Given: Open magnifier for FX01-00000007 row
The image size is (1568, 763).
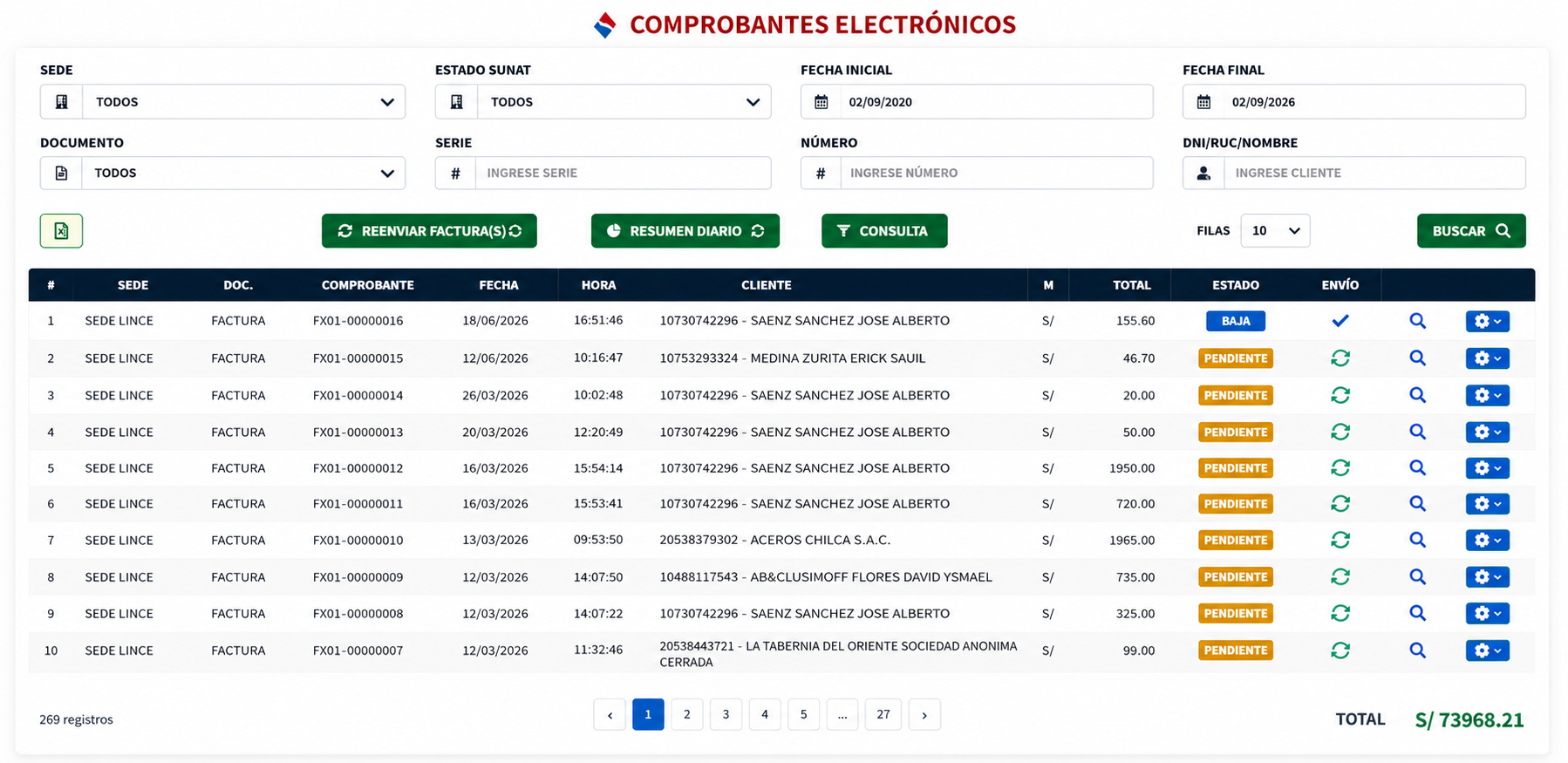Looking at the screenshot, I should tap(1418, 651).
